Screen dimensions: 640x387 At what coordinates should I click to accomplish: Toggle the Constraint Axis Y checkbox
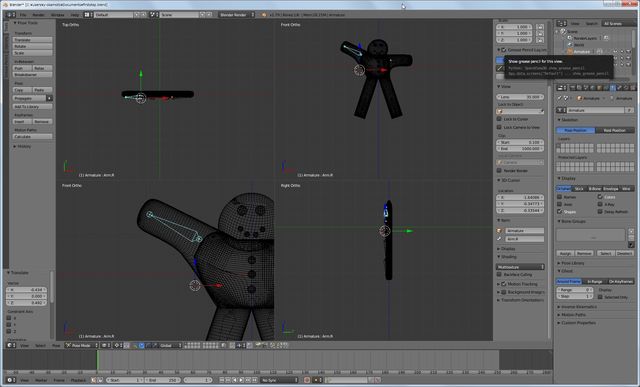pos(9,325)
